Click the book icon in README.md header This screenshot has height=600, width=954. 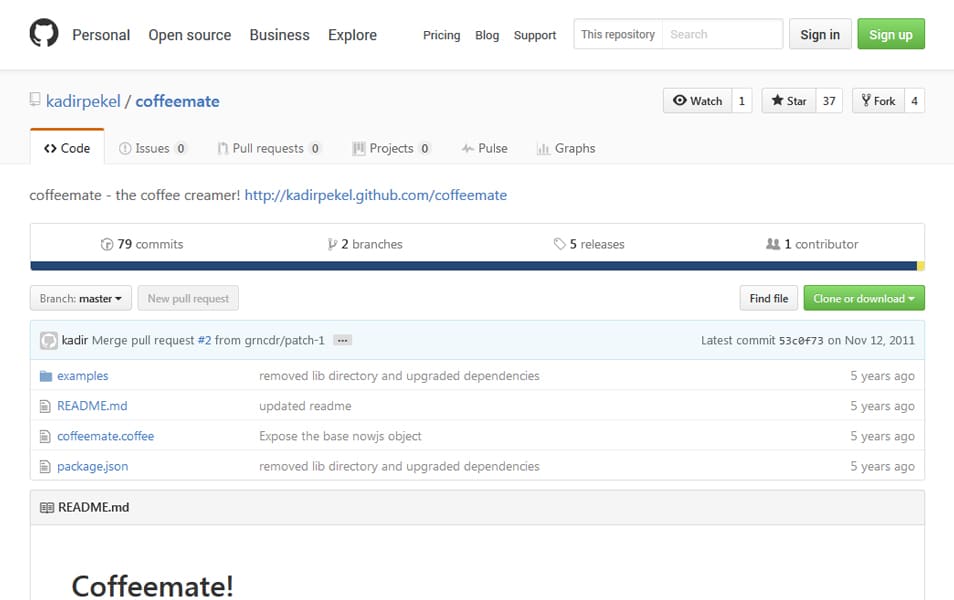[x=46, y=507]
